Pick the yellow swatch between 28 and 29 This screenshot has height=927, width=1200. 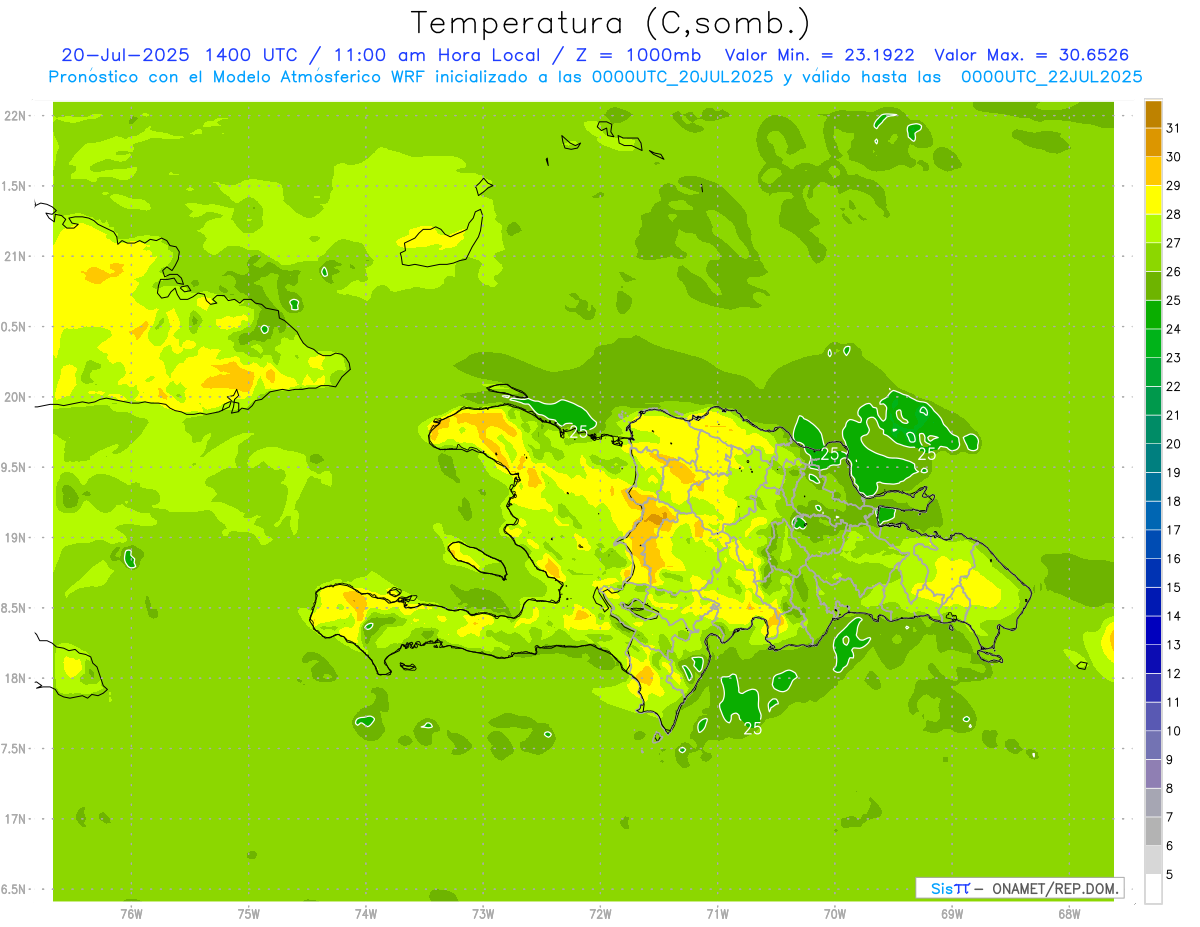1153,200
